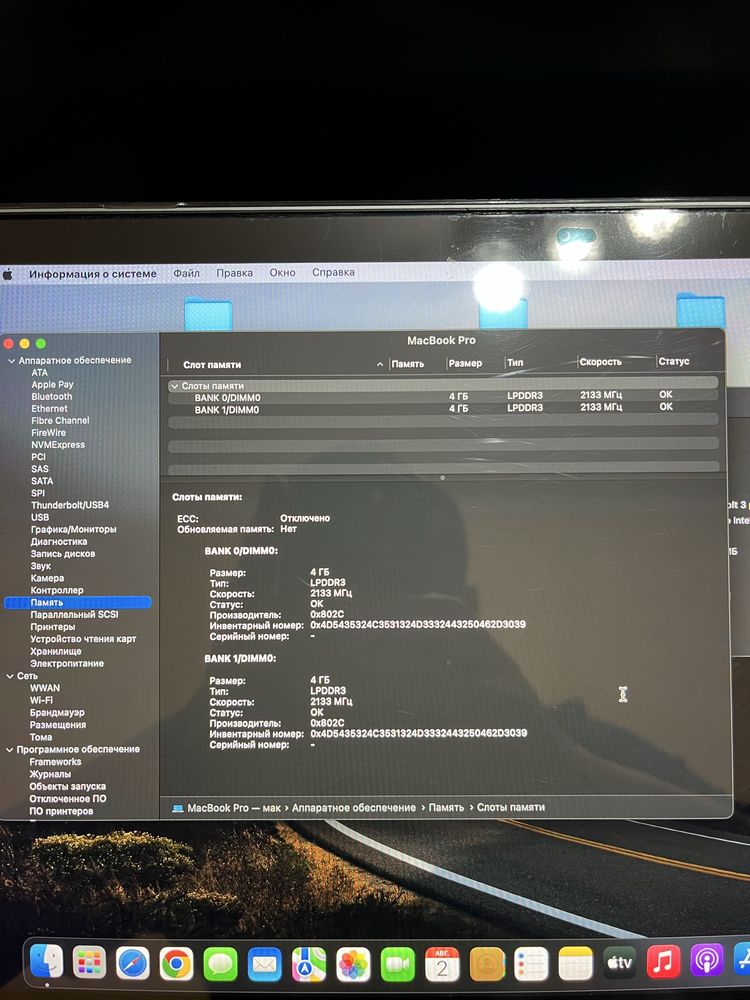The image size is (750, 1000).
Task: Open Podcasts from the Dock
Action: pyautogui.click(x=707, y=960)
